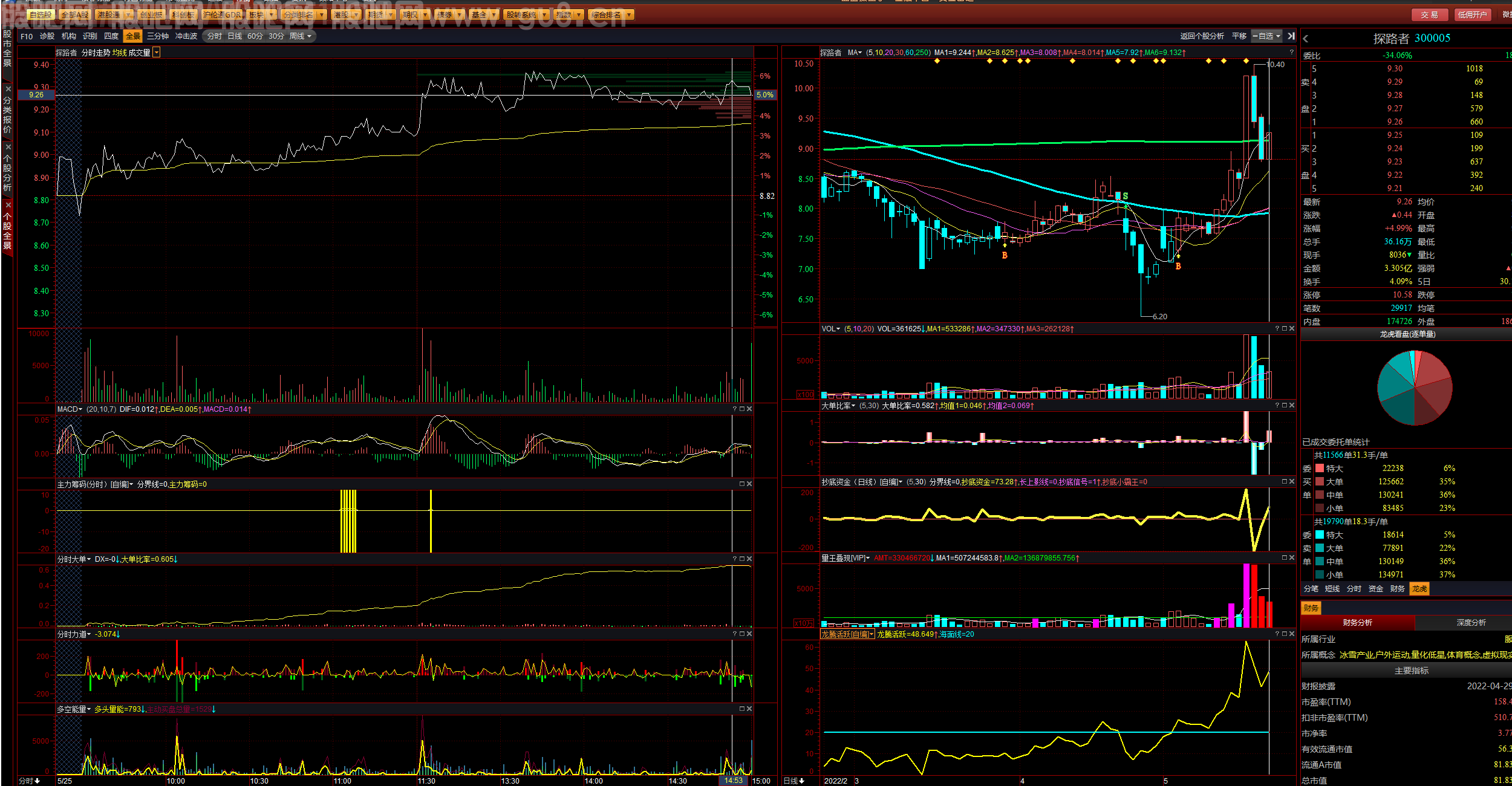Close the 量王叠现 indicator panel

(x=1292, y=558)
